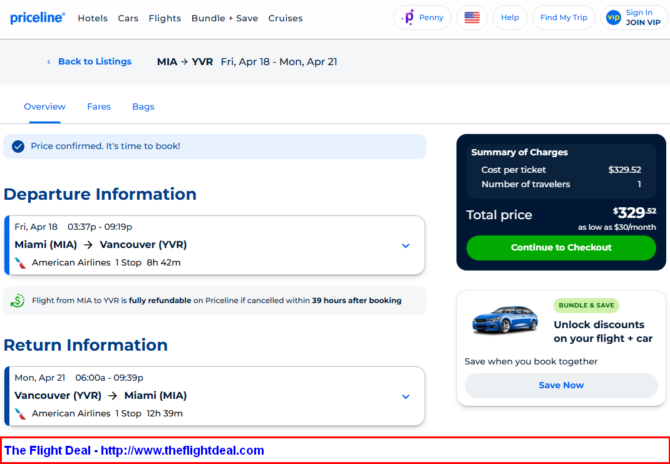
Task: Click the 'Cost per ticket' row label
Action: click(x=513, y=170)
